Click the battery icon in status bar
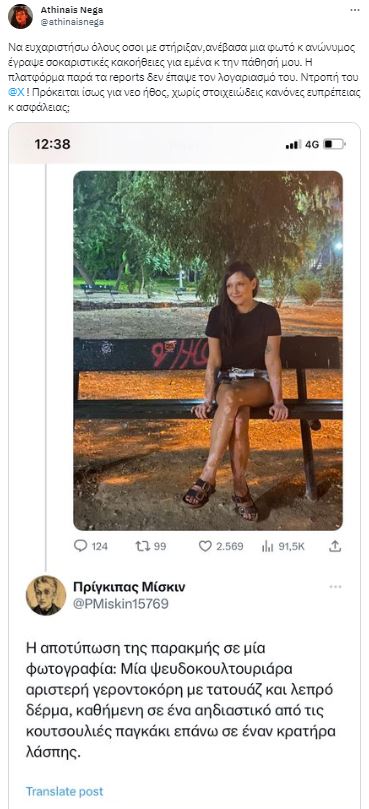 point(334,144)
